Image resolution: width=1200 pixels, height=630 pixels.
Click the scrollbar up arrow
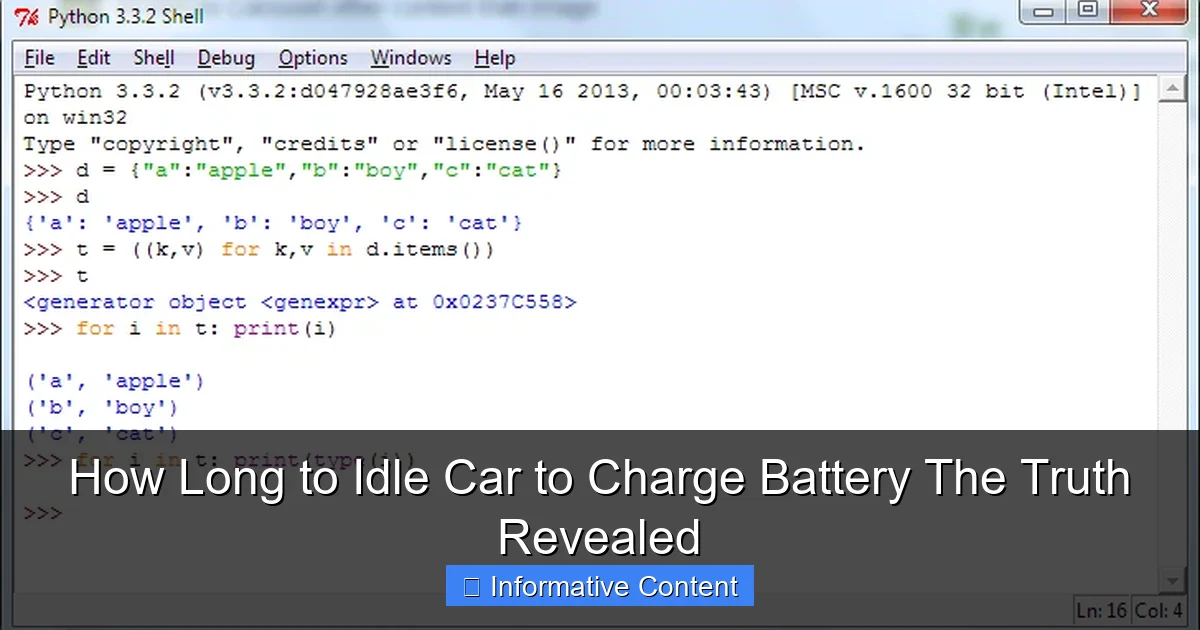tap(1174, 89)
